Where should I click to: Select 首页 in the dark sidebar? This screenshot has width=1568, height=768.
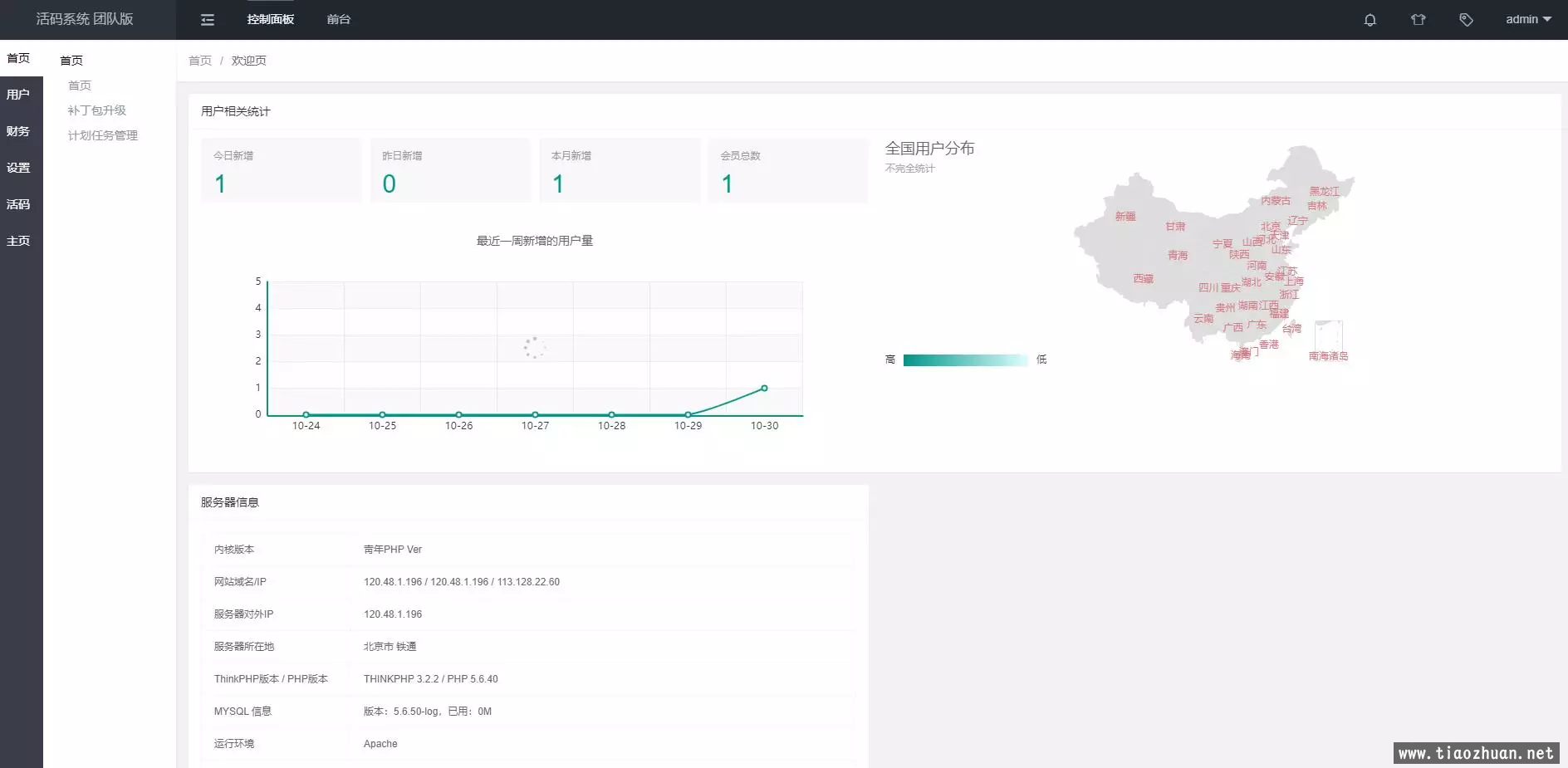[18, 58]
